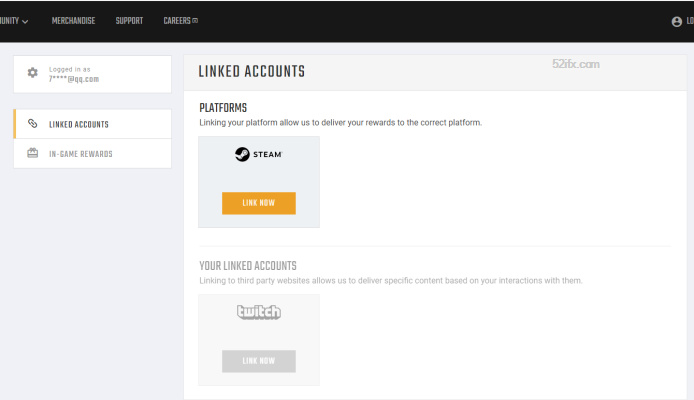Click the greyed Twitch Link Now button

click(x=259, y=361)
